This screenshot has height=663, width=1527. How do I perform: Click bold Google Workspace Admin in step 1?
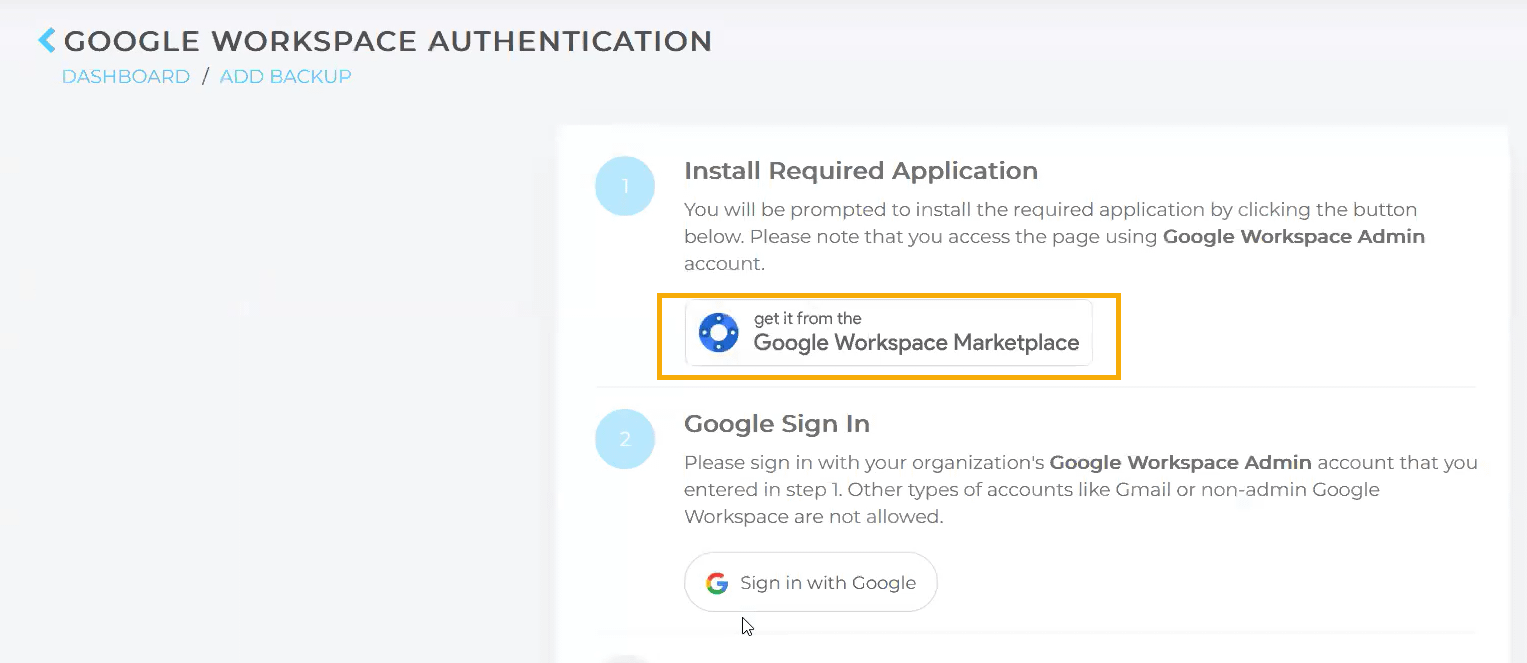click(x=1293, y=237)
